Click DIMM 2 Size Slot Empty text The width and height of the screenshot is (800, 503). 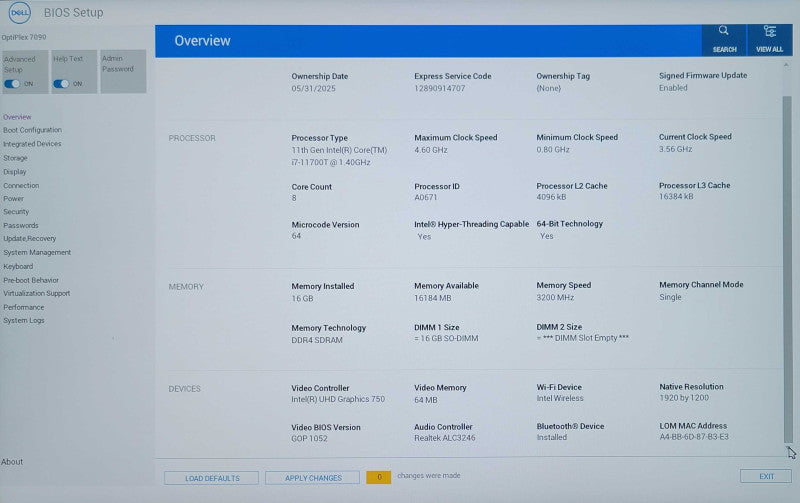(582, 338)
